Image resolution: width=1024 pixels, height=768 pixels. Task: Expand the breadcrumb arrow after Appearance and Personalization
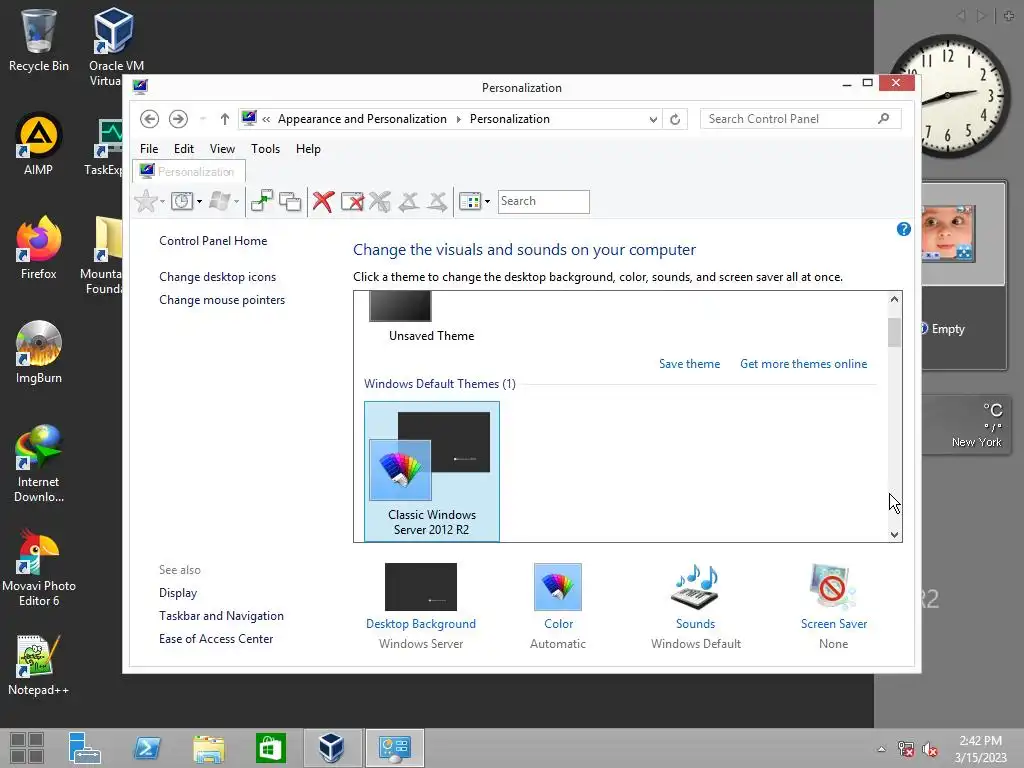458,119
